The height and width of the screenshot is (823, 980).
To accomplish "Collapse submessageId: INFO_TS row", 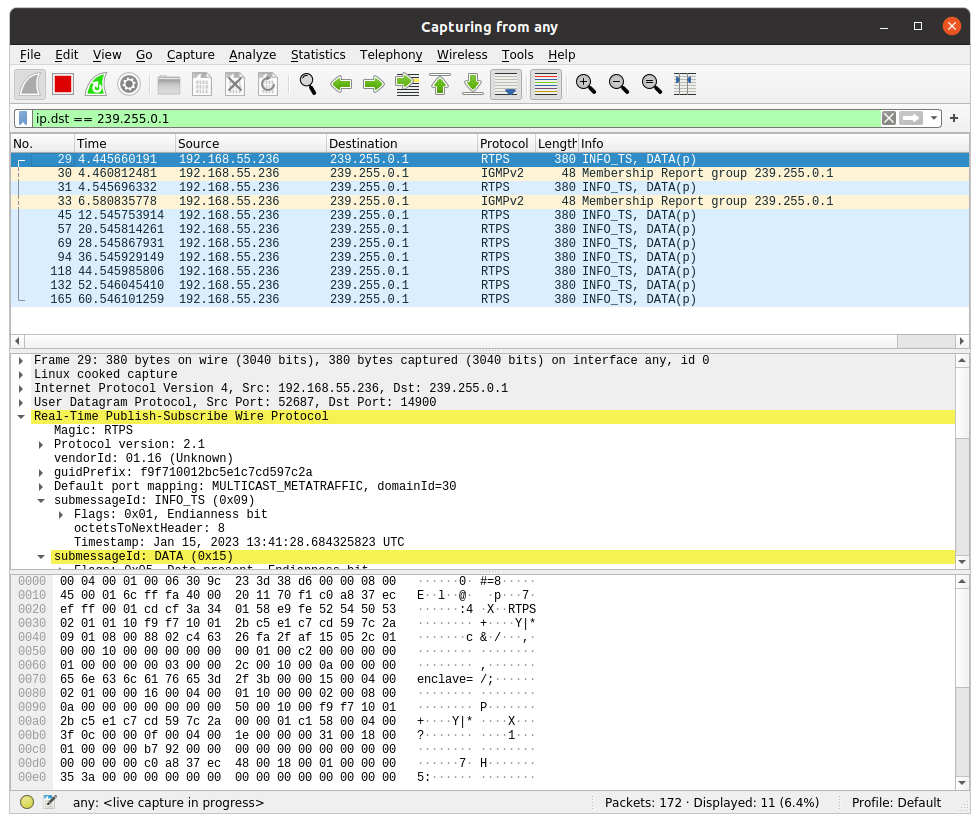I will point(41,501).
